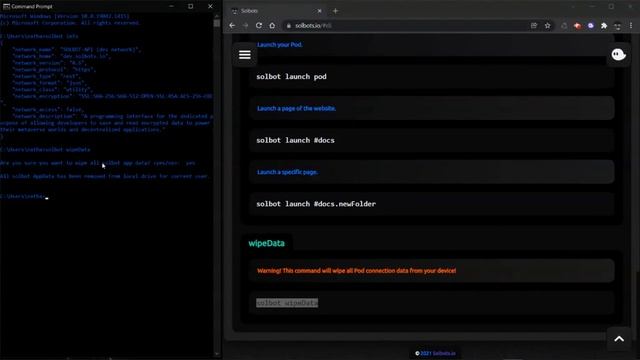Click the 'solbot launch #docs.newFolder' command
Viewport: 640px width, 360px height.
[316, 204]
